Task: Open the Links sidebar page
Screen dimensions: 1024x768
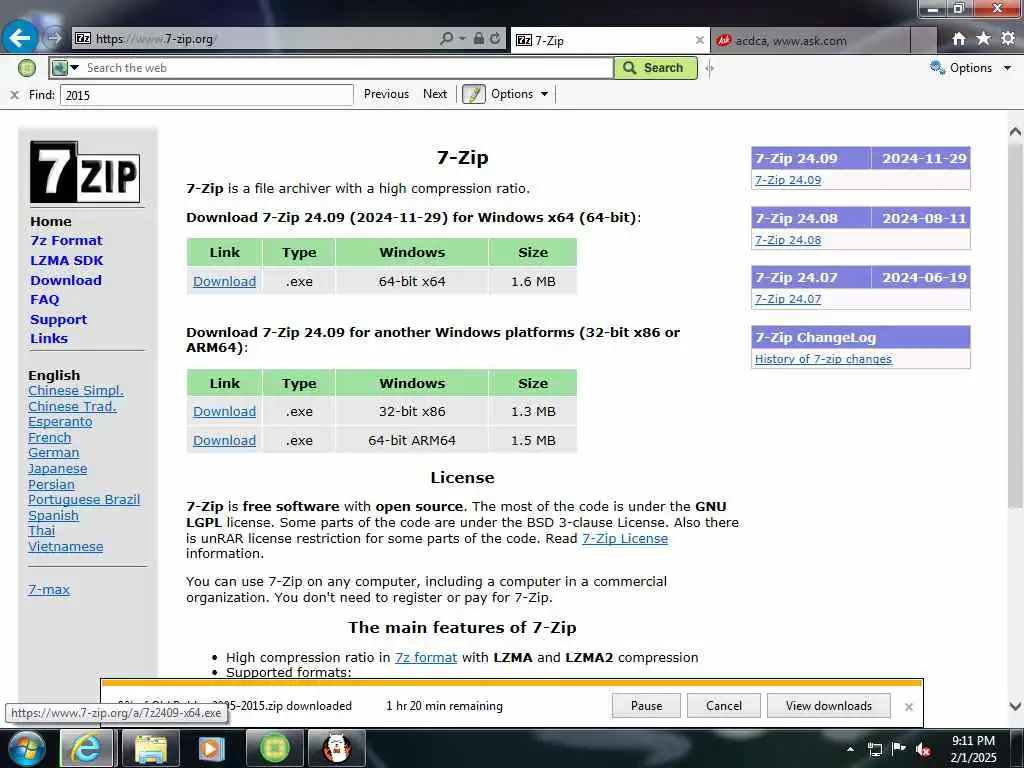Action: click(49, 338)
